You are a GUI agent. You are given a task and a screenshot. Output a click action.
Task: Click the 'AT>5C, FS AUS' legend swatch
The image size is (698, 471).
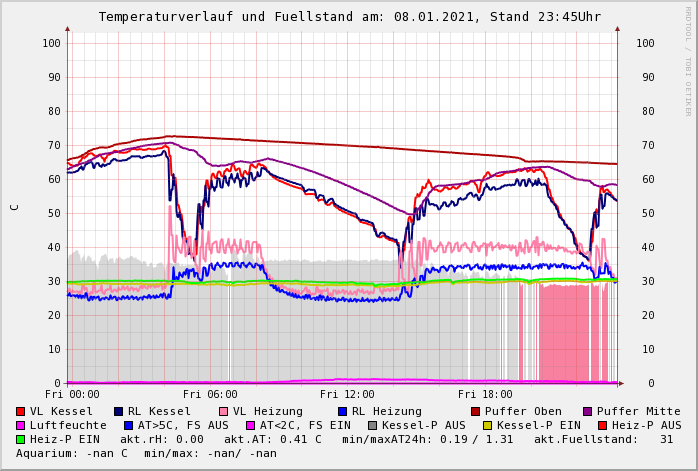pyautogui.click(x=126, y=425)
